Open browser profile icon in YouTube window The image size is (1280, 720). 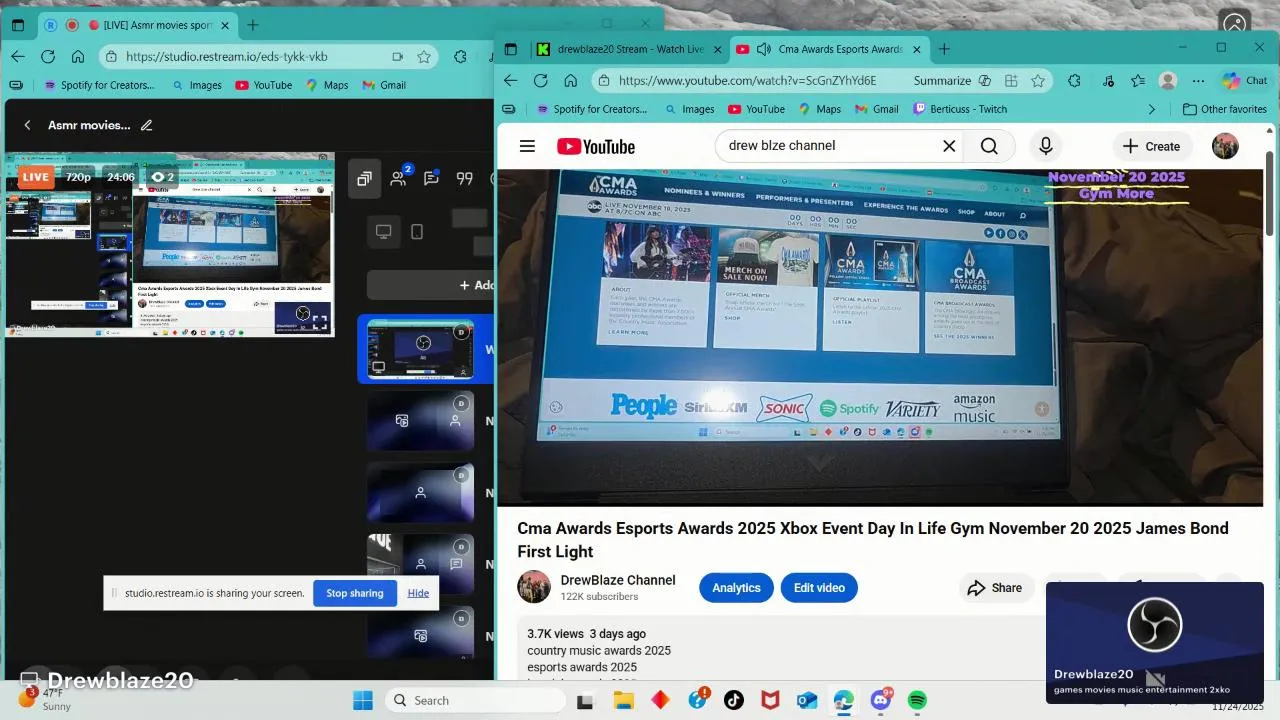click(1167, 81)
